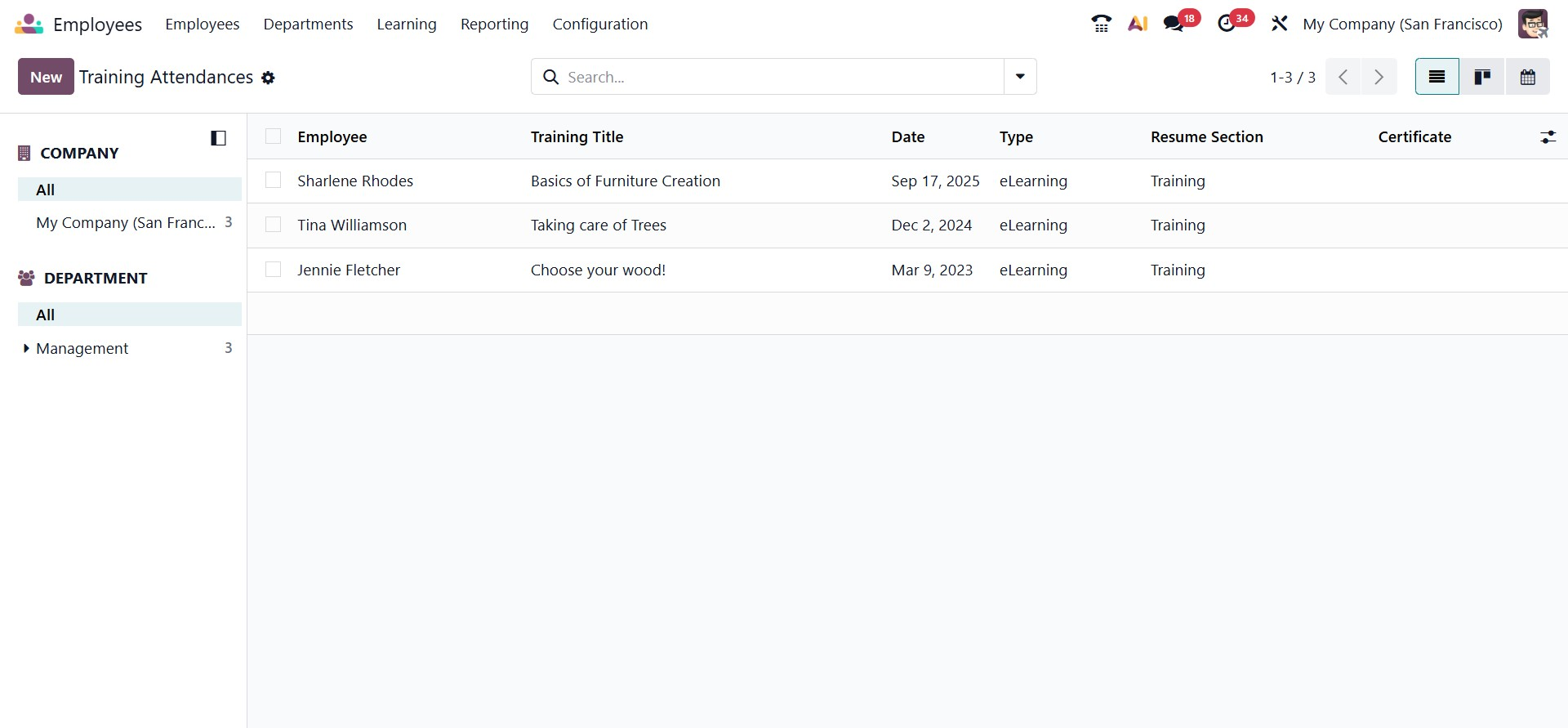
Task: Open the Configuration menu
Action: tap(599, 25)
